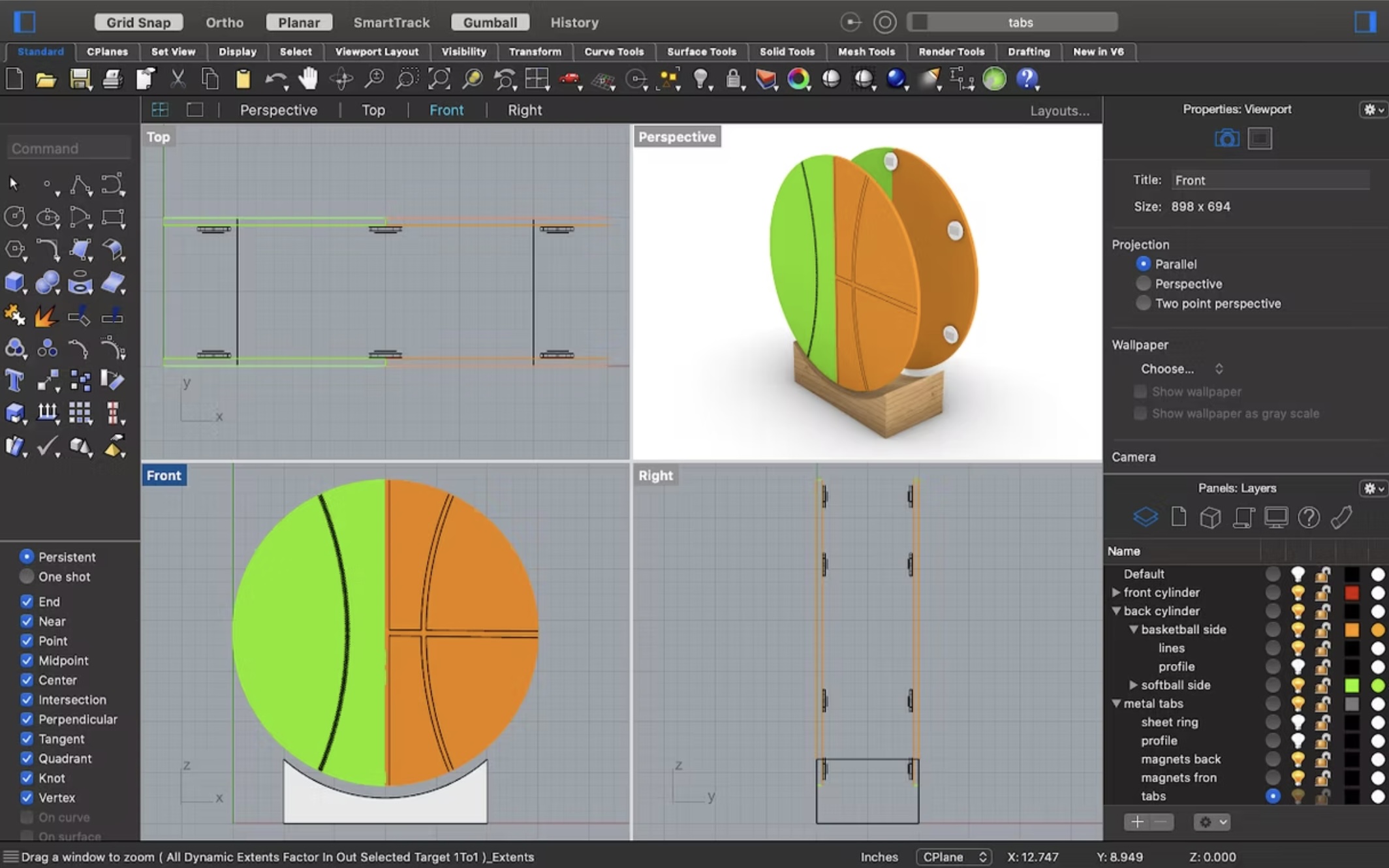Change the basketball side orange color swatch
Viewport: 1389px width, 868px height.
coord(1352,630)
